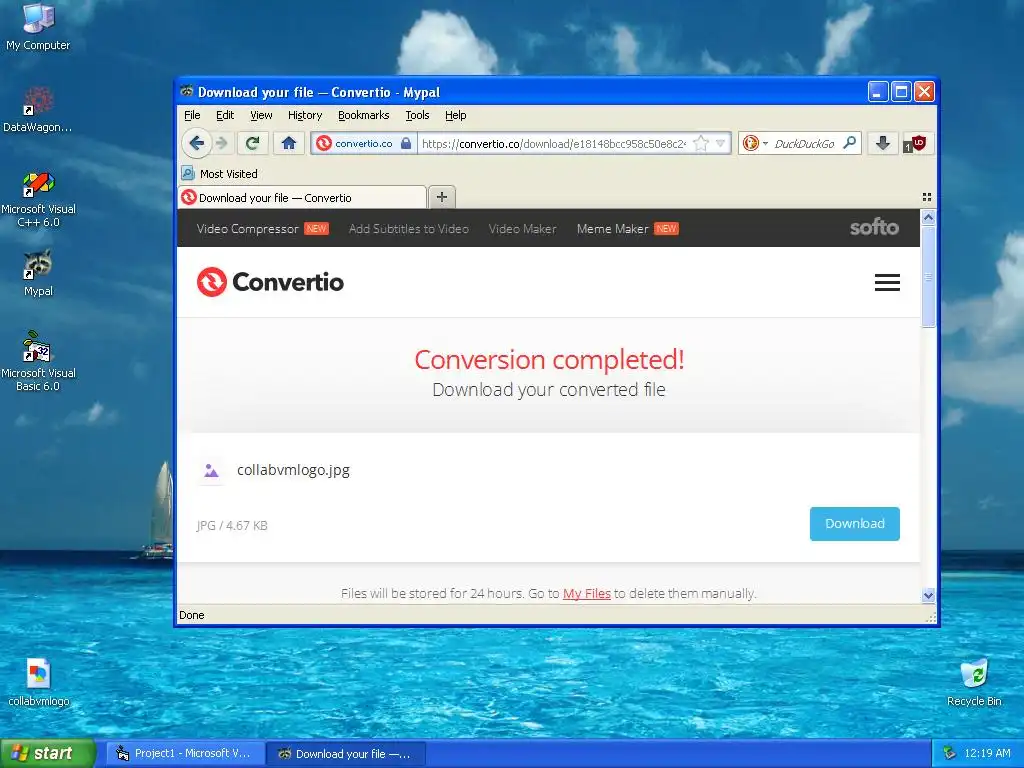
Task: Click the 12:19 AM taskbar clock
Action: click(x=987, y=753)
